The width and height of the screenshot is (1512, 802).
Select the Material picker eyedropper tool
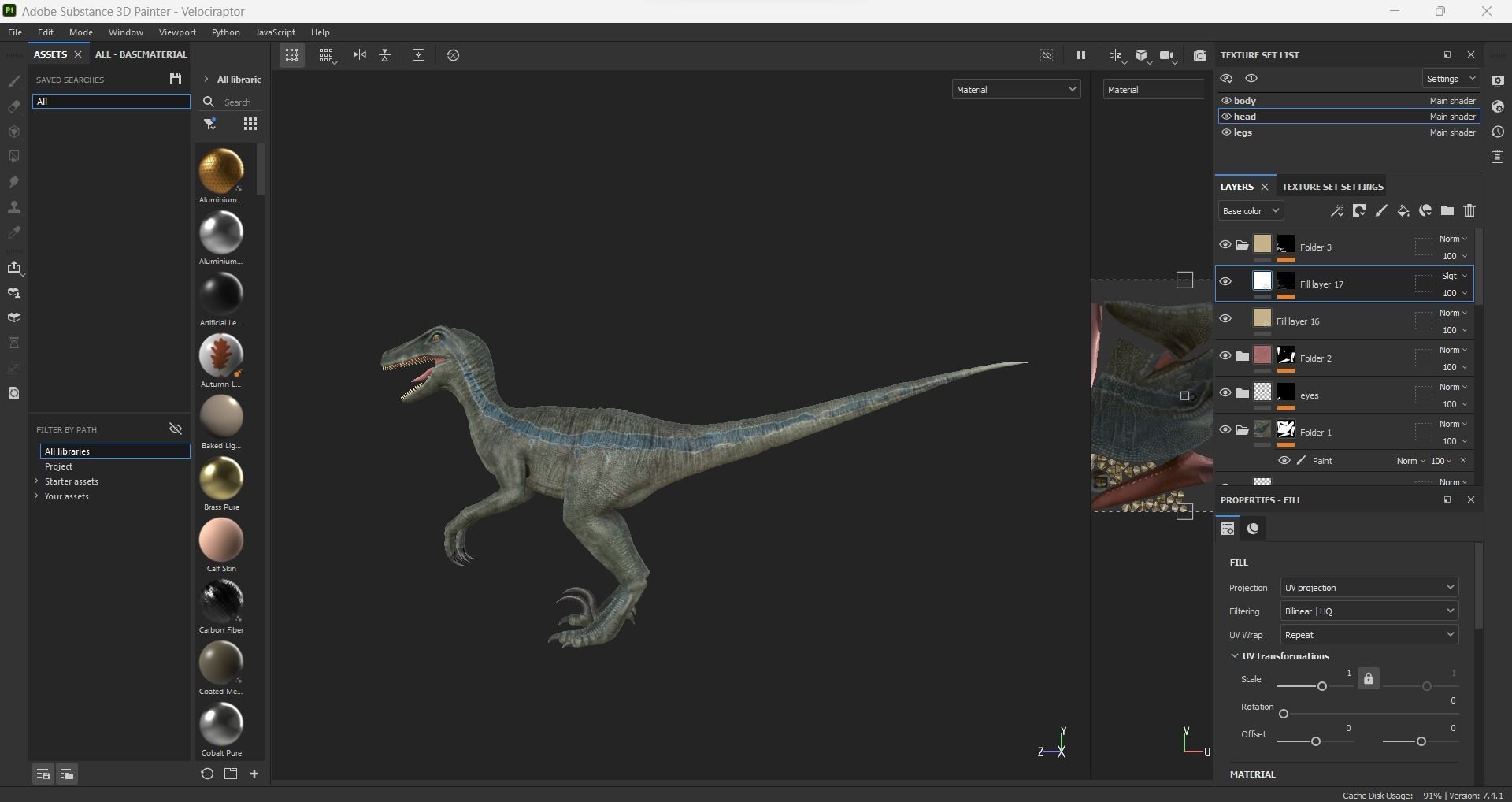tap(14, 232)
